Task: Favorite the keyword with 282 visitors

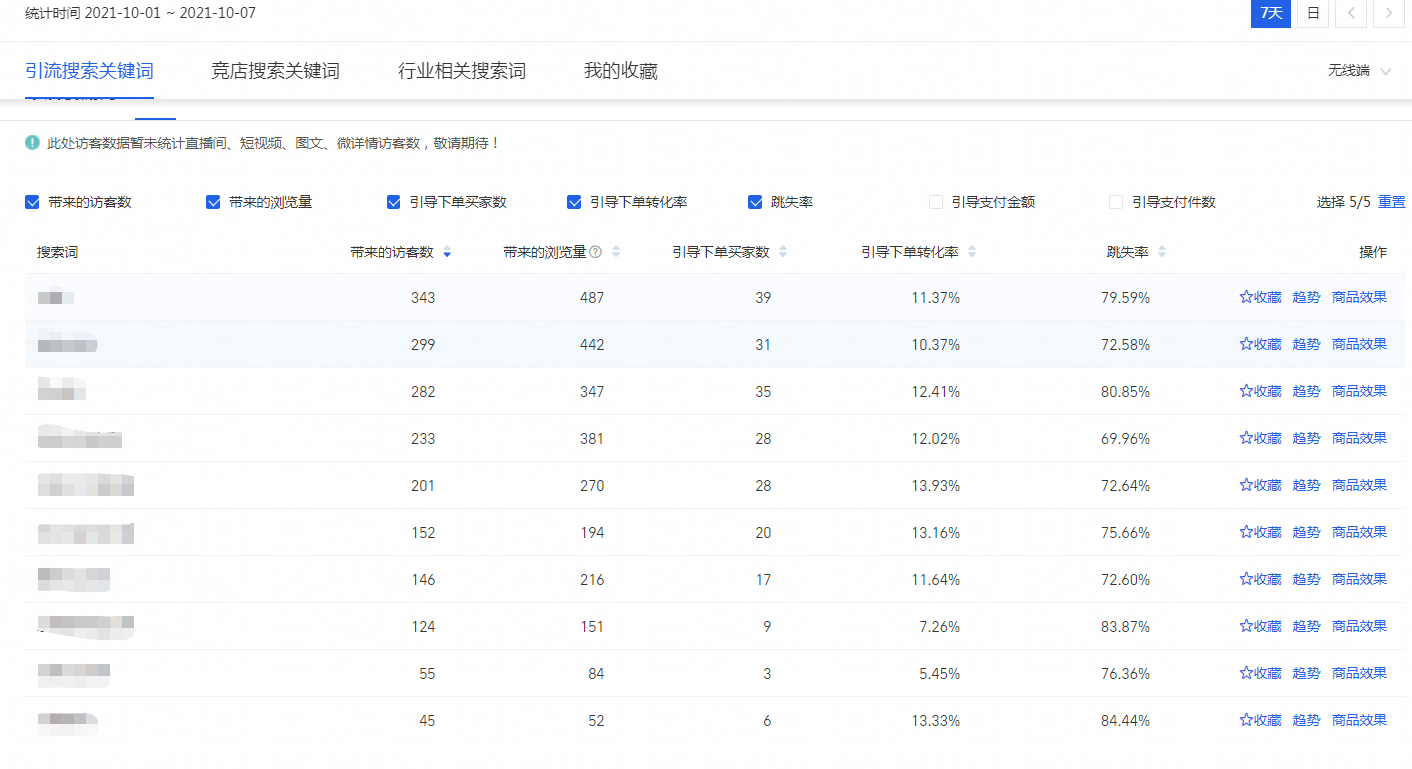Action: coord(1260,391)
